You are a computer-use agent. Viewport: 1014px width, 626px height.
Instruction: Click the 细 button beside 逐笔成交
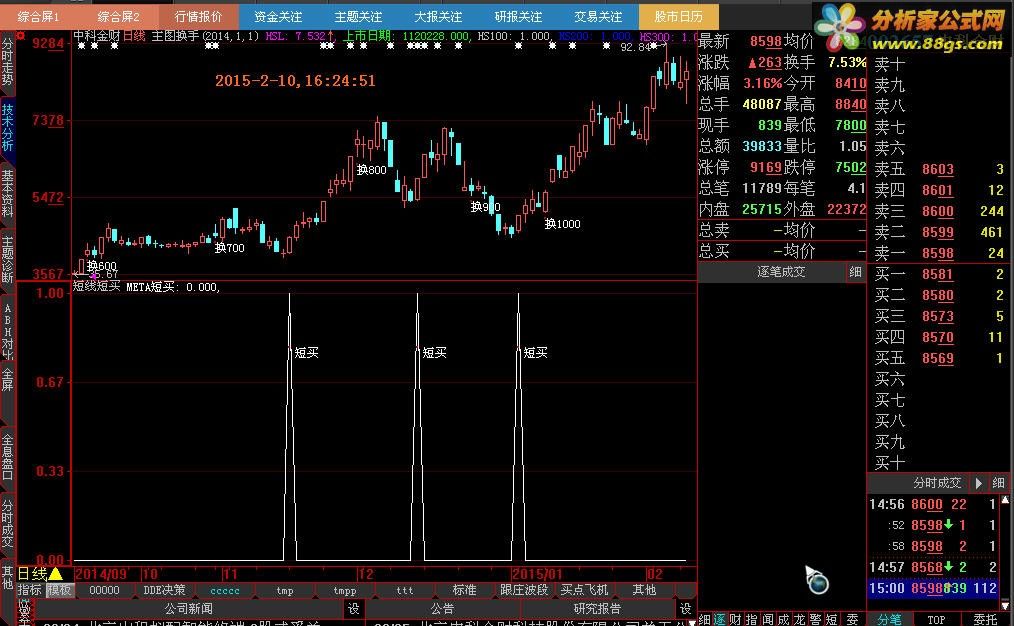tap(856, 272)
